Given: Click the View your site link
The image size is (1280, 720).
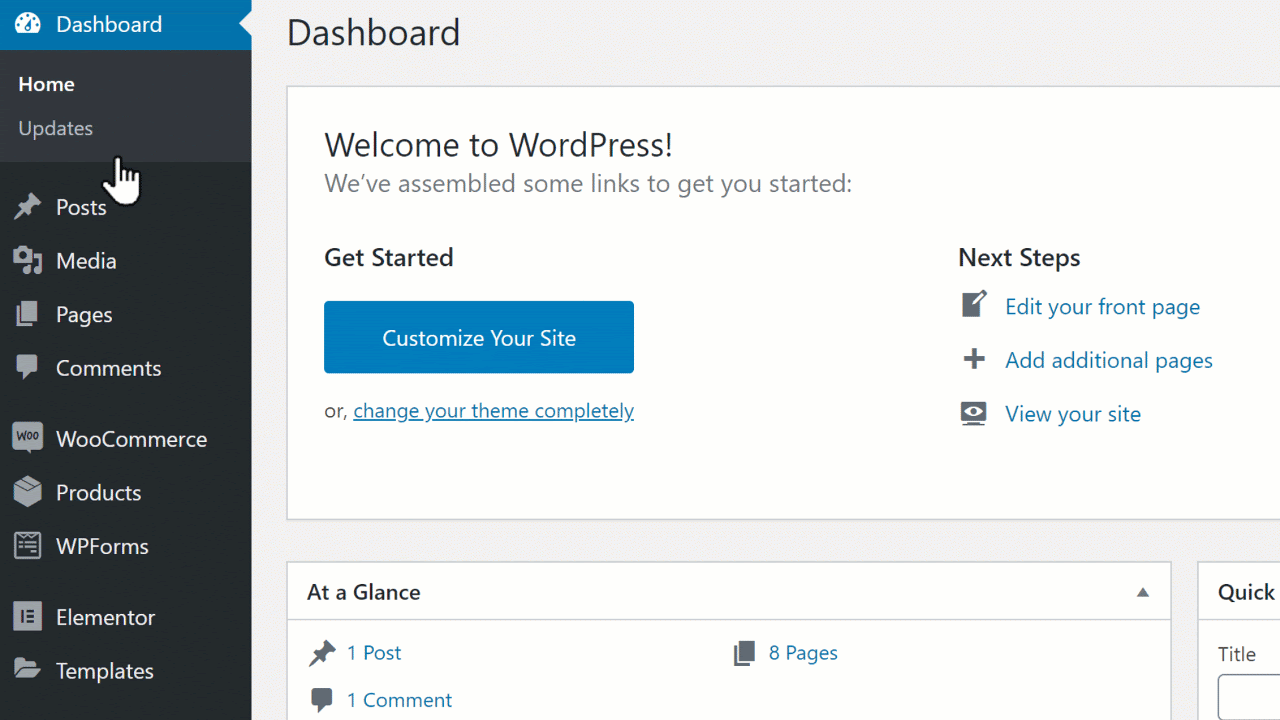Looking at the screenshot, I should click(1072, 414).
